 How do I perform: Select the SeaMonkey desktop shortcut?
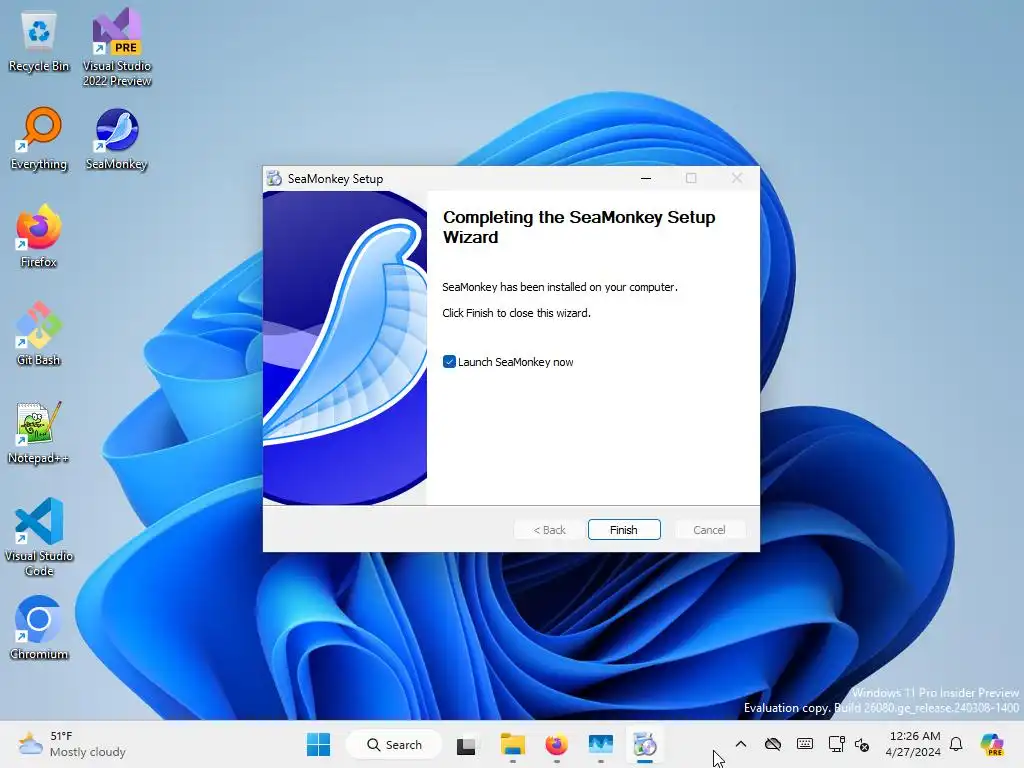click(x=117, y=139)
